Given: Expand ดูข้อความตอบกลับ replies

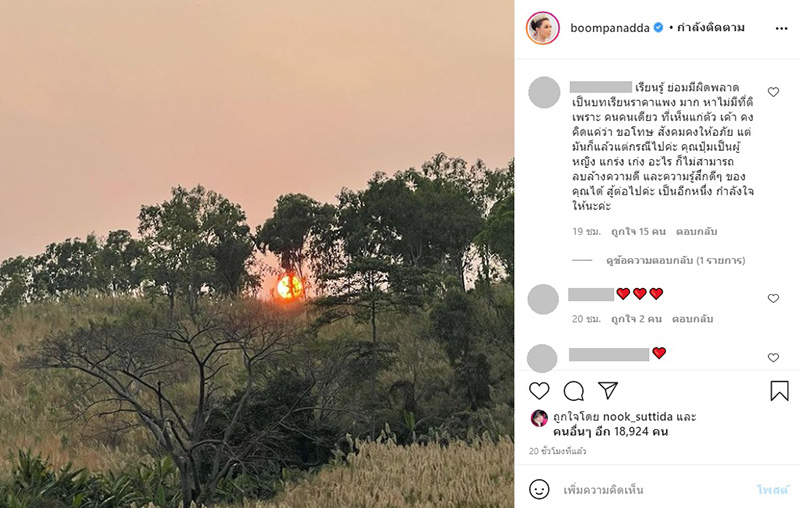Looking at the screenshot, I should click(x=675, y=260).
